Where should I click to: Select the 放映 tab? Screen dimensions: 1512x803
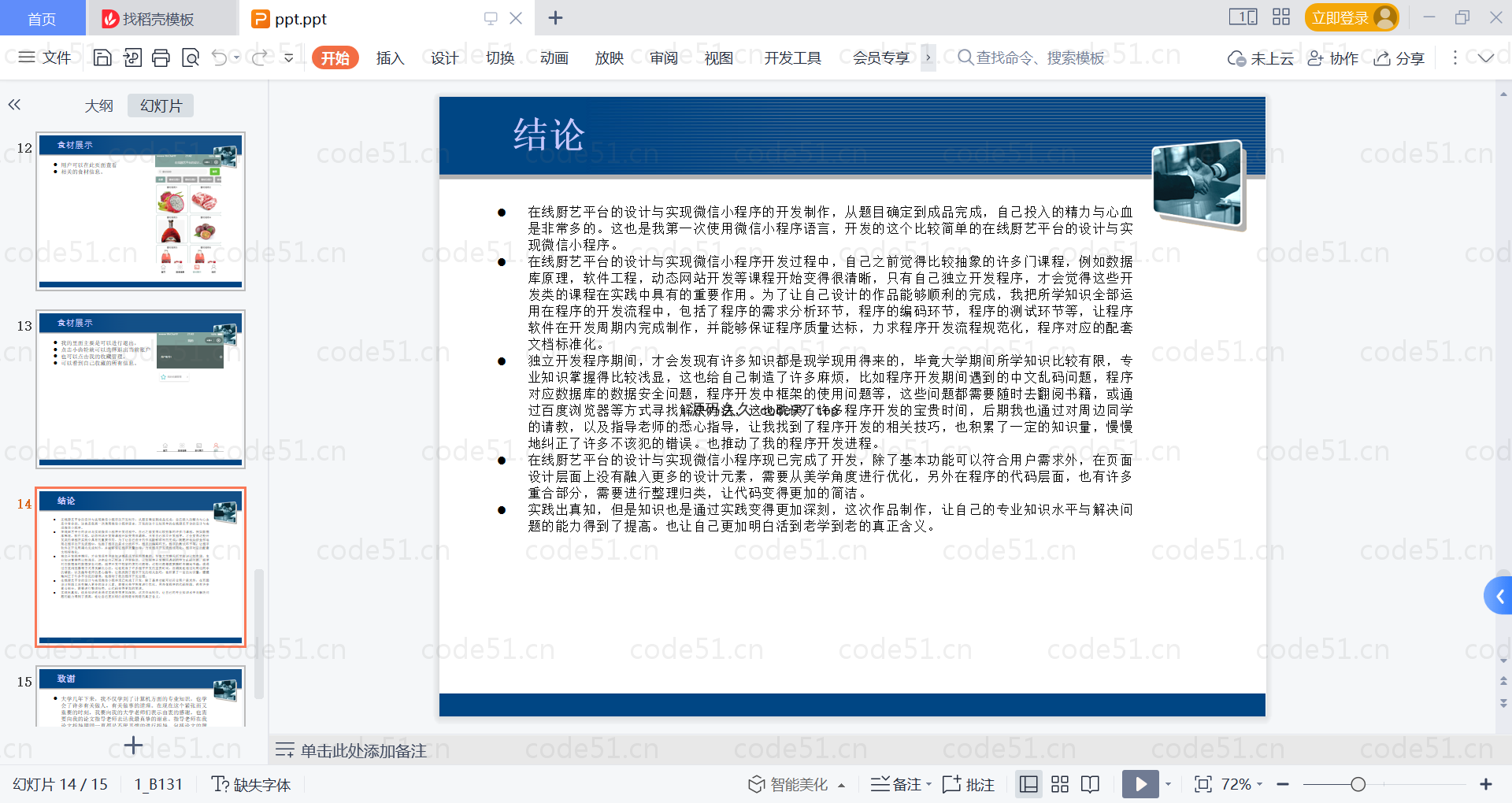pos(610,57)
